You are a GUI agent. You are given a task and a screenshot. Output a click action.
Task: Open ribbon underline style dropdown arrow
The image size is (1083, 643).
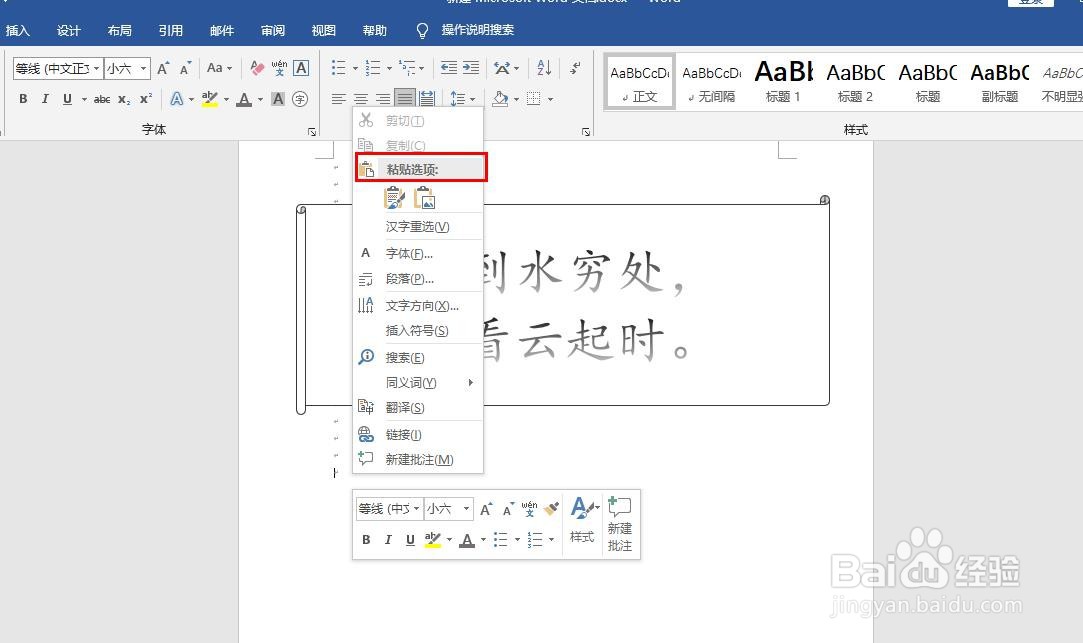84,99
